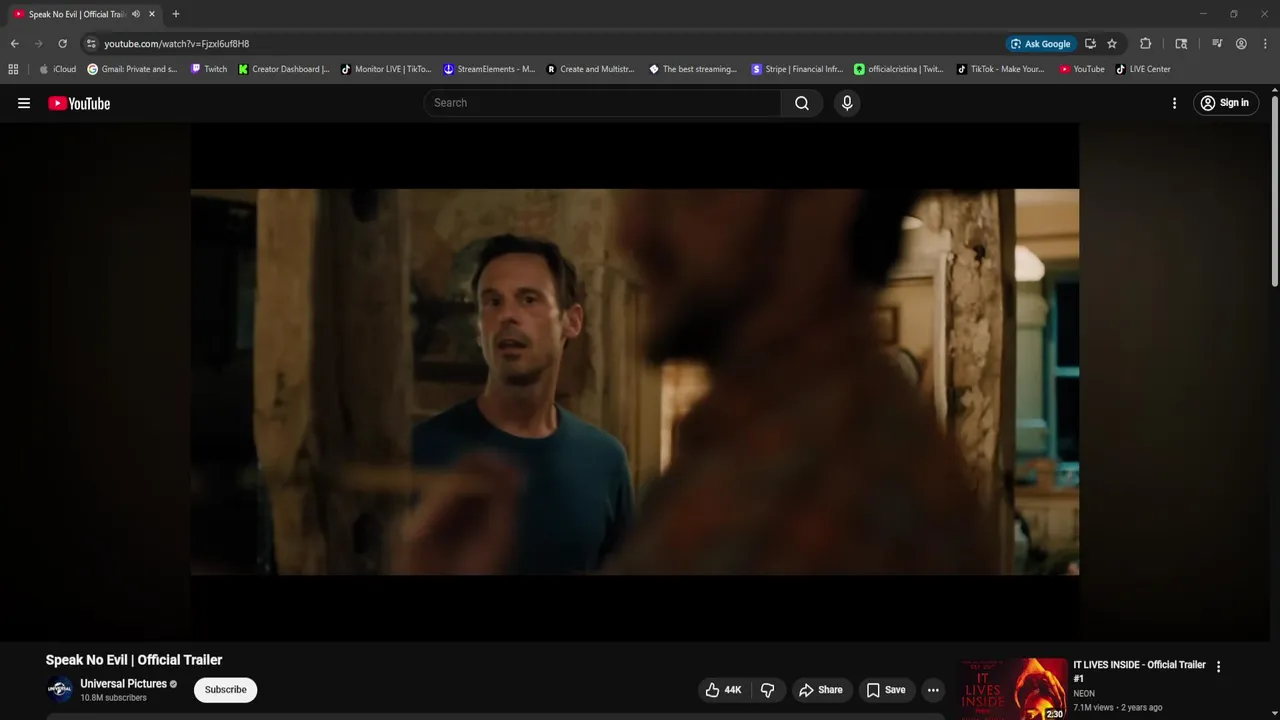Open the 'TikTok - Make Your...' bookmark
This screenshot has height=720, width=1280.
pos(1000,69)
